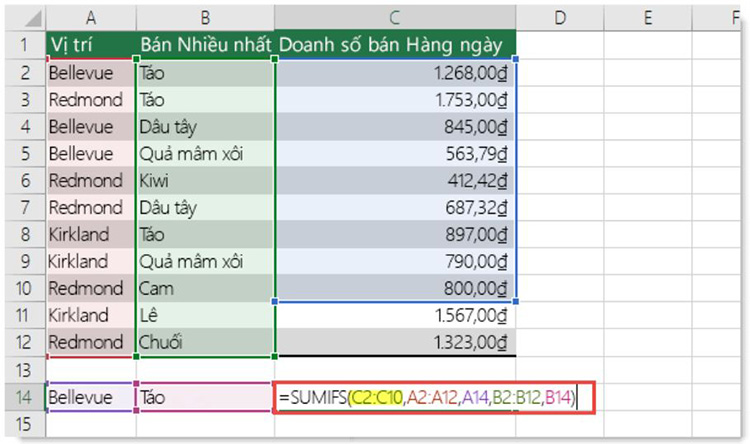Select cell with value 845,00₫
Viewport: 750px width, 444px height.
pos(395,127)
